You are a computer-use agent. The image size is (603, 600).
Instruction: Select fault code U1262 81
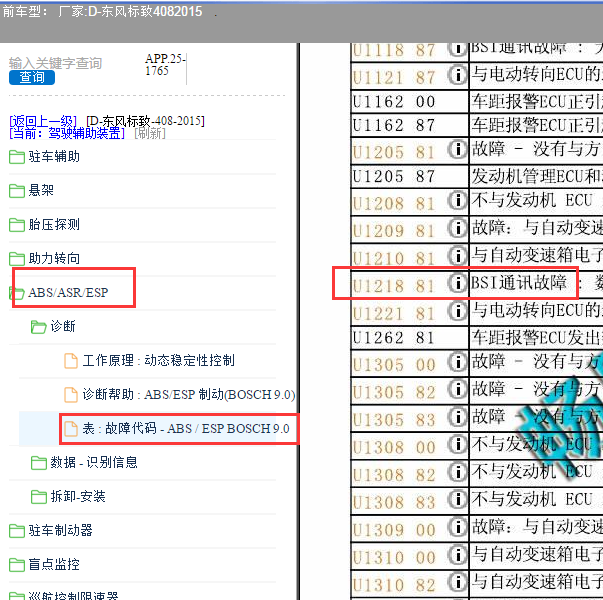point(394,338)
